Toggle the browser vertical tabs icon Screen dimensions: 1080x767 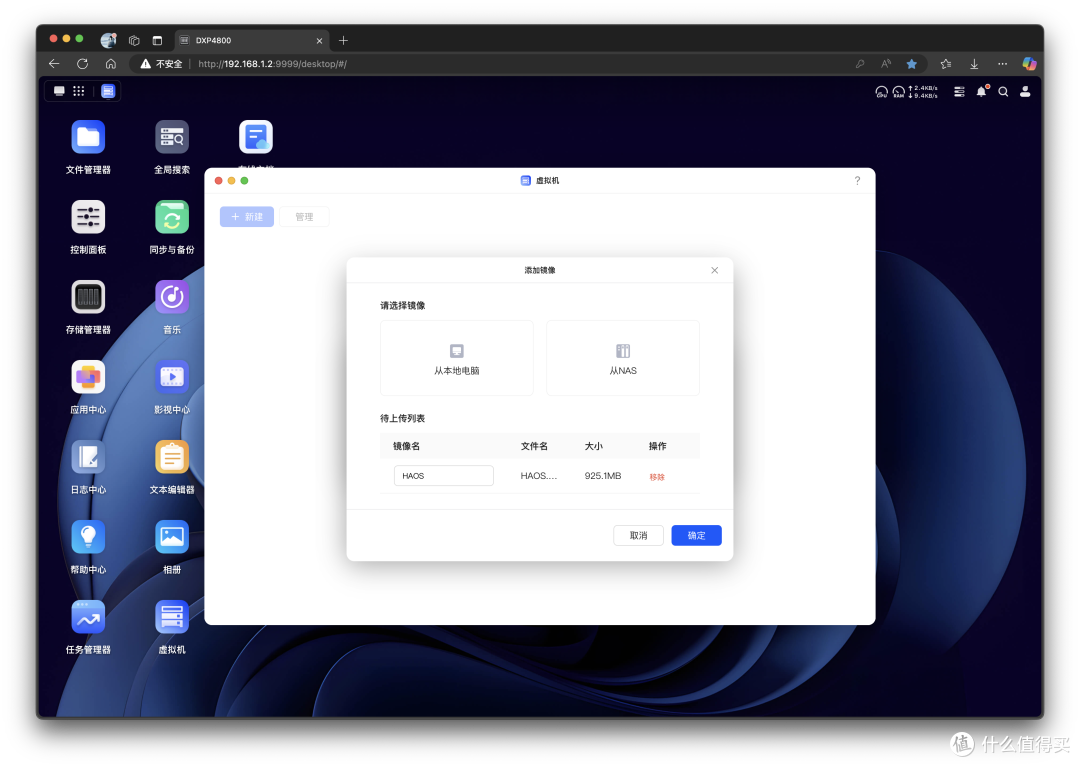[x=157, y=41]
